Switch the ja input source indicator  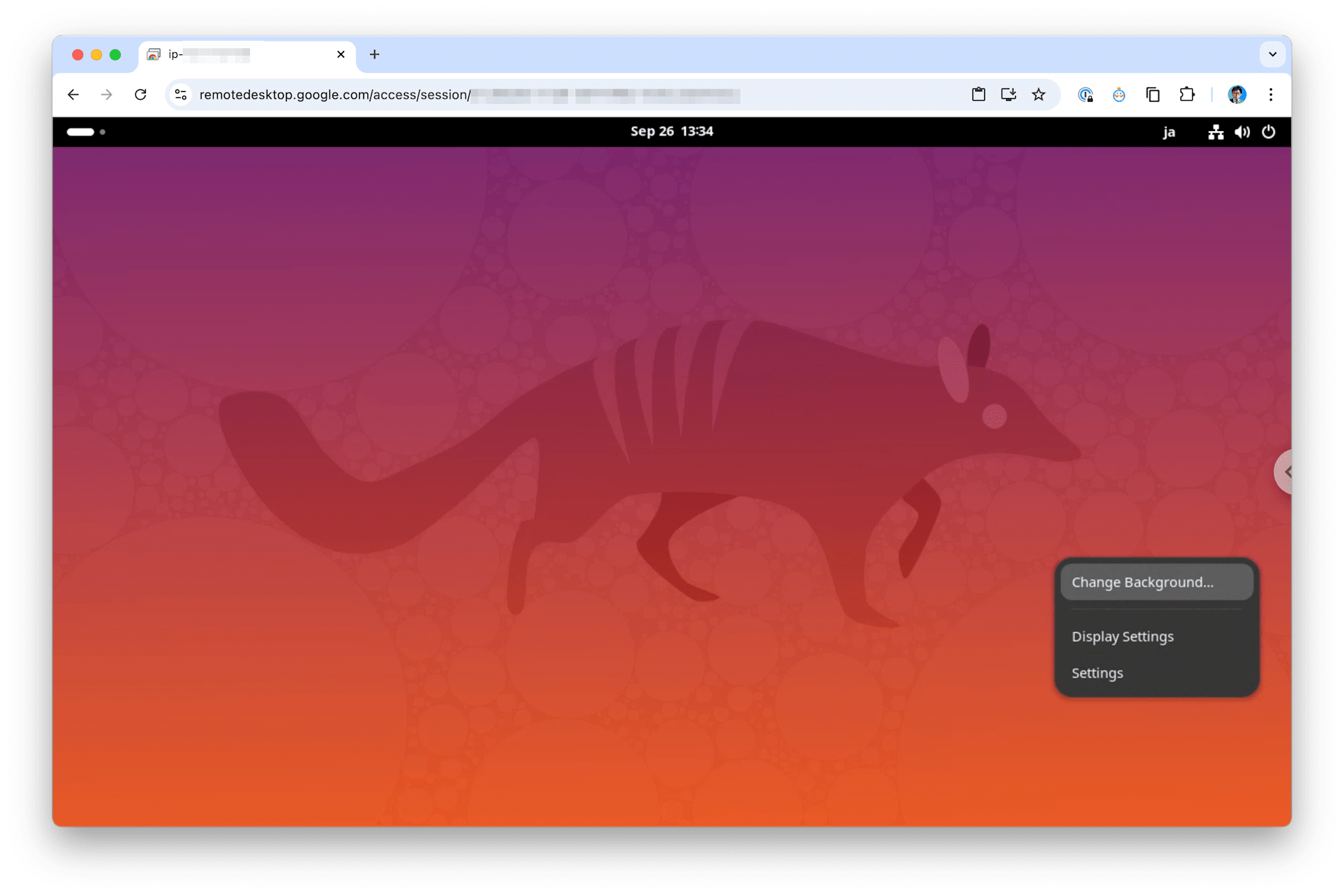1169,132
